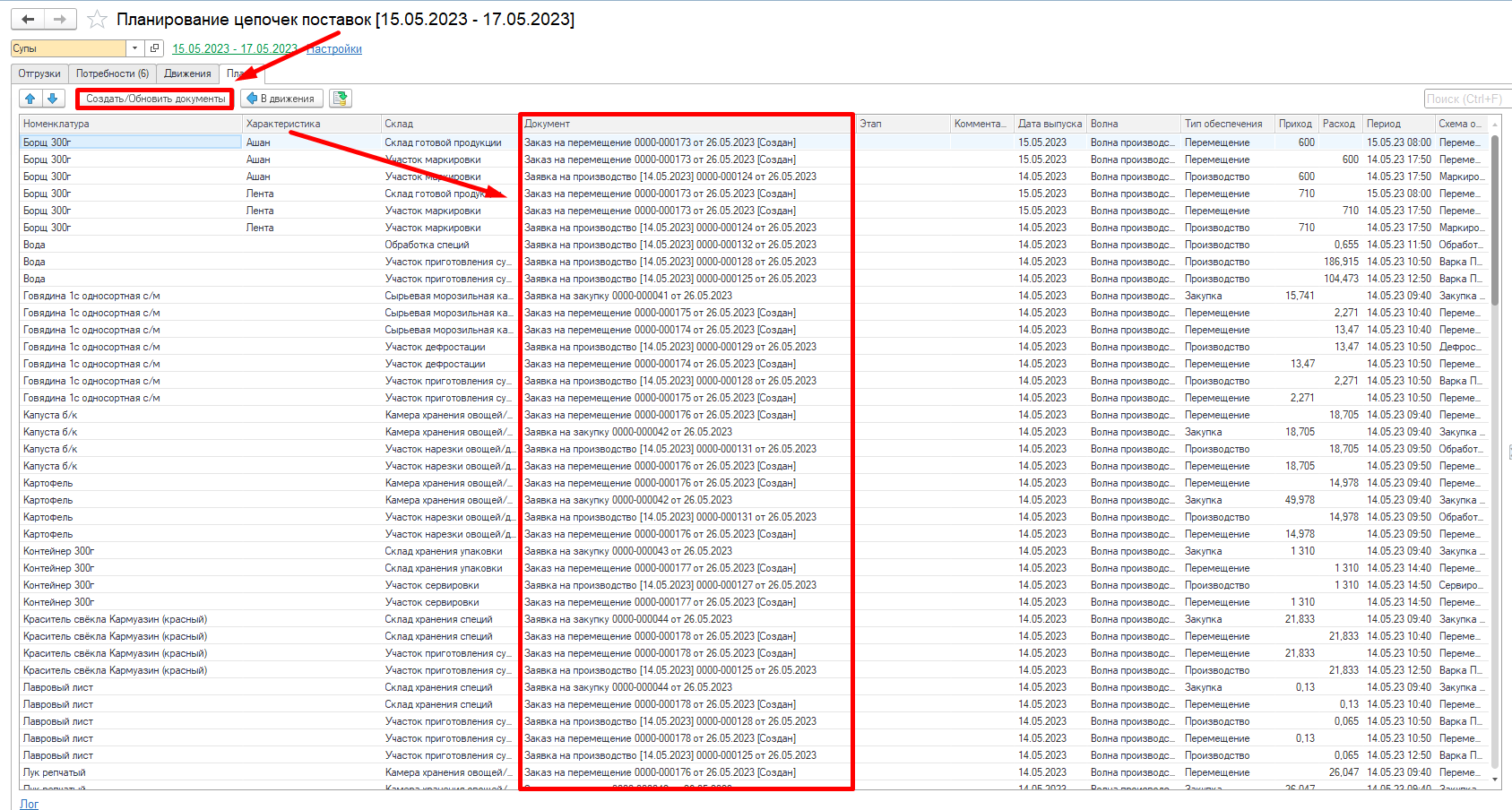Expand the Супы dropdown list
The image size is (1512, 810).
(x=134, y=48)
